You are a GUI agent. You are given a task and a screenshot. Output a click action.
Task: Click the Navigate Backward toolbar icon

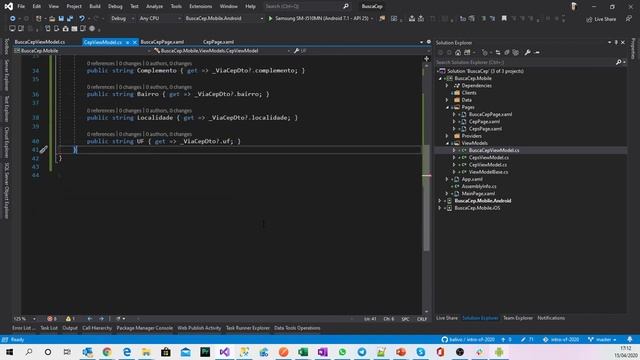coord(13,18)
